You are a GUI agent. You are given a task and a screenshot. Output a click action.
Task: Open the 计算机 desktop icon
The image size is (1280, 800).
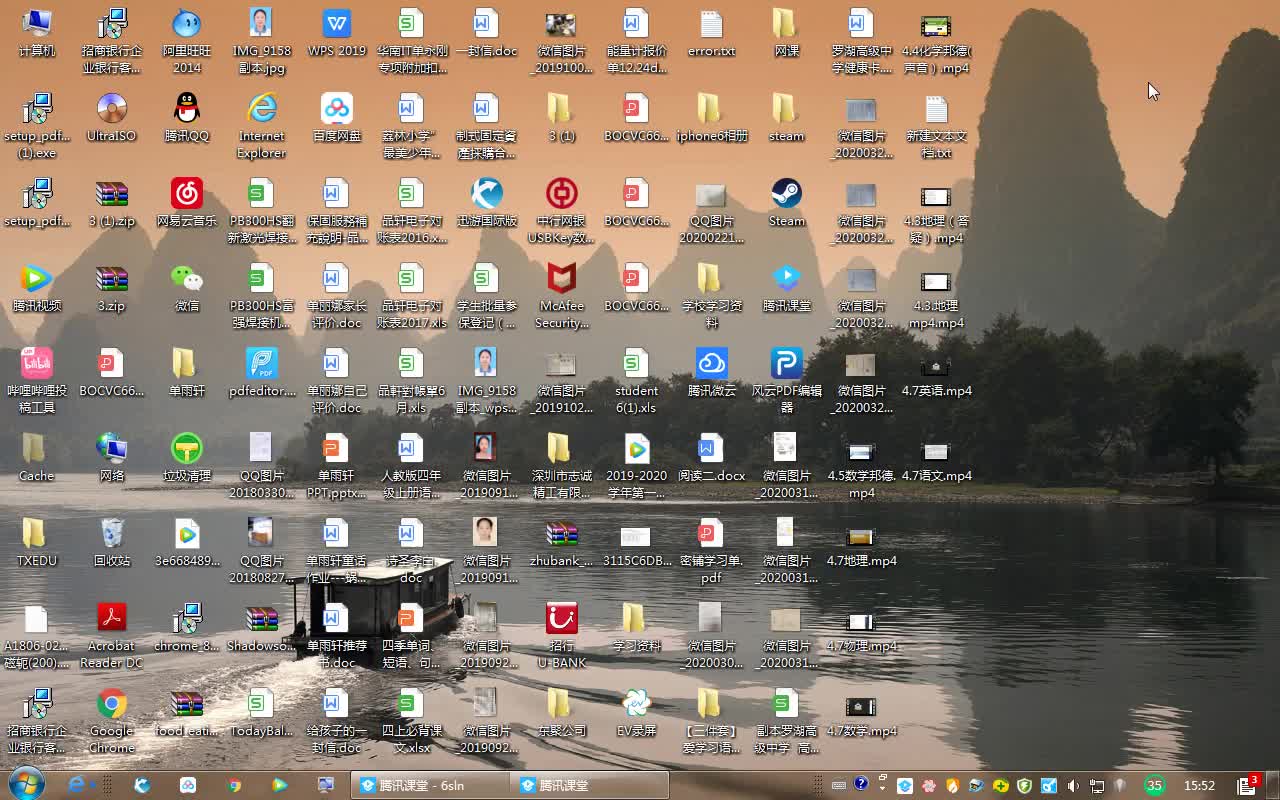click(37, 34)
